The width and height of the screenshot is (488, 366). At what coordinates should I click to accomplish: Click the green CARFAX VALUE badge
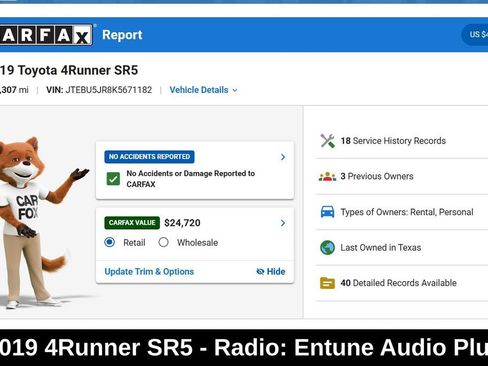[x=132, y=223]
